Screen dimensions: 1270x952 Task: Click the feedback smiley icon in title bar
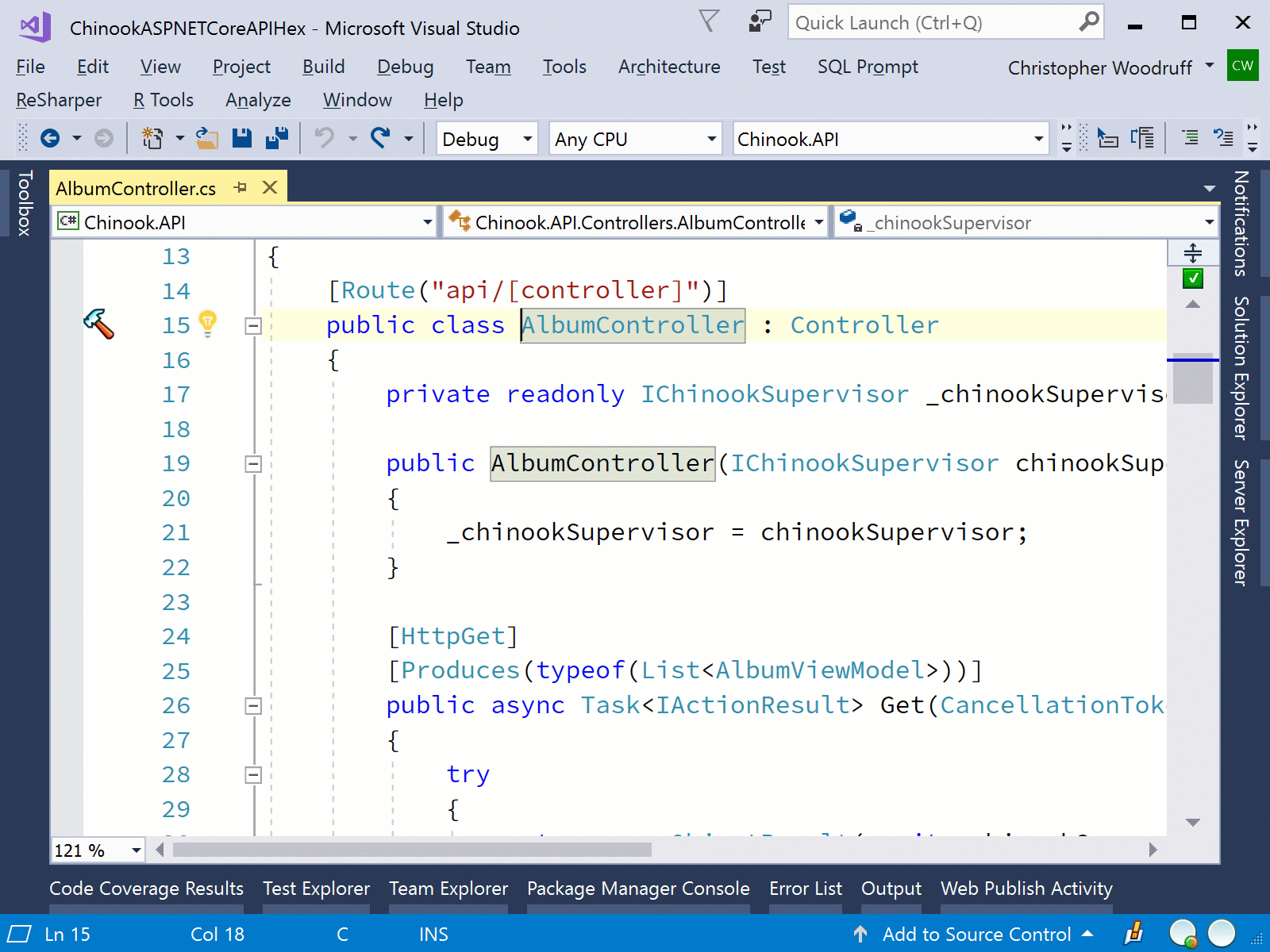tap(759, 22)
